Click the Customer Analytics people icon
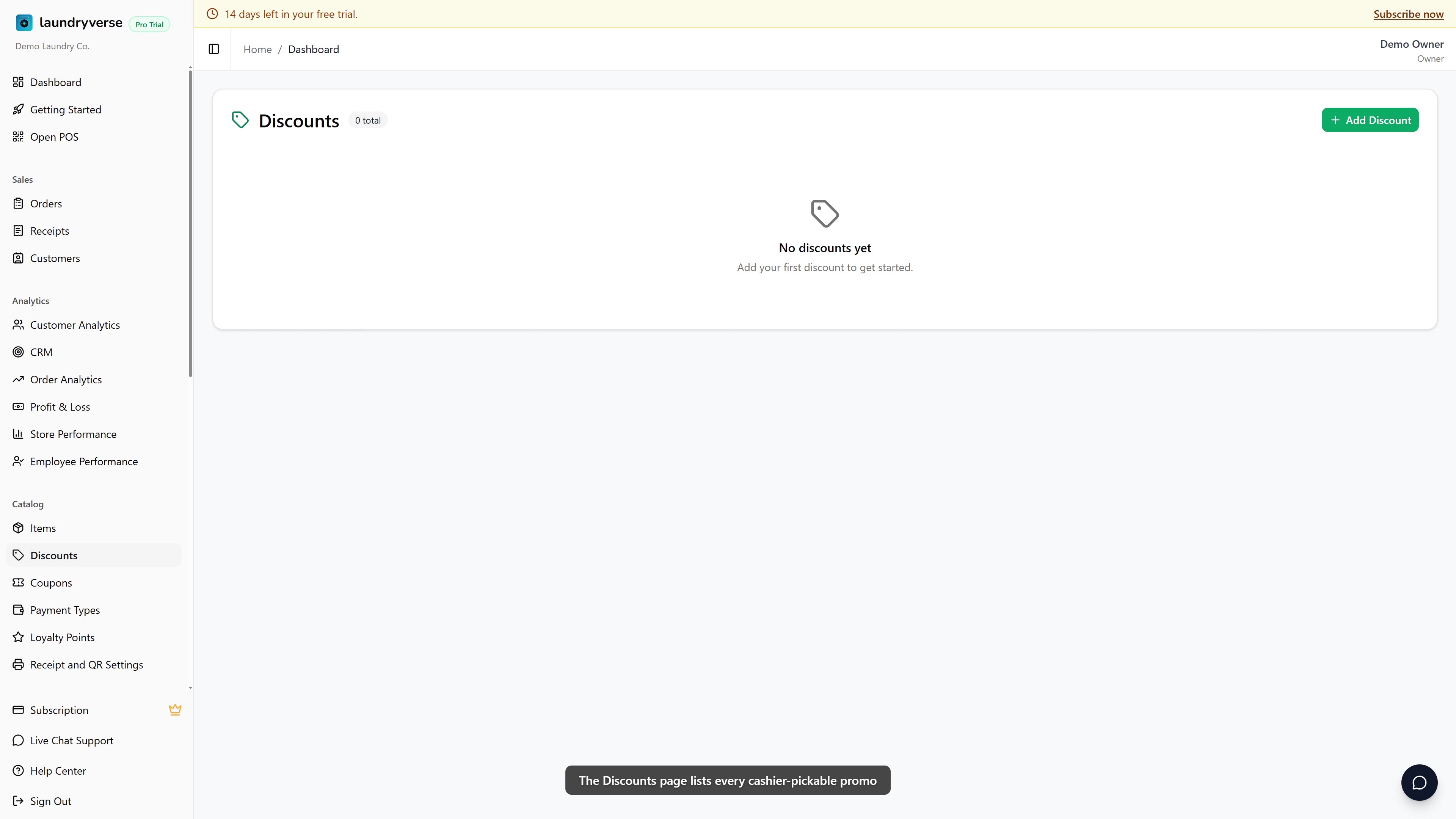The width and height of the screenshot is (1456, 819). coord(18,325)
